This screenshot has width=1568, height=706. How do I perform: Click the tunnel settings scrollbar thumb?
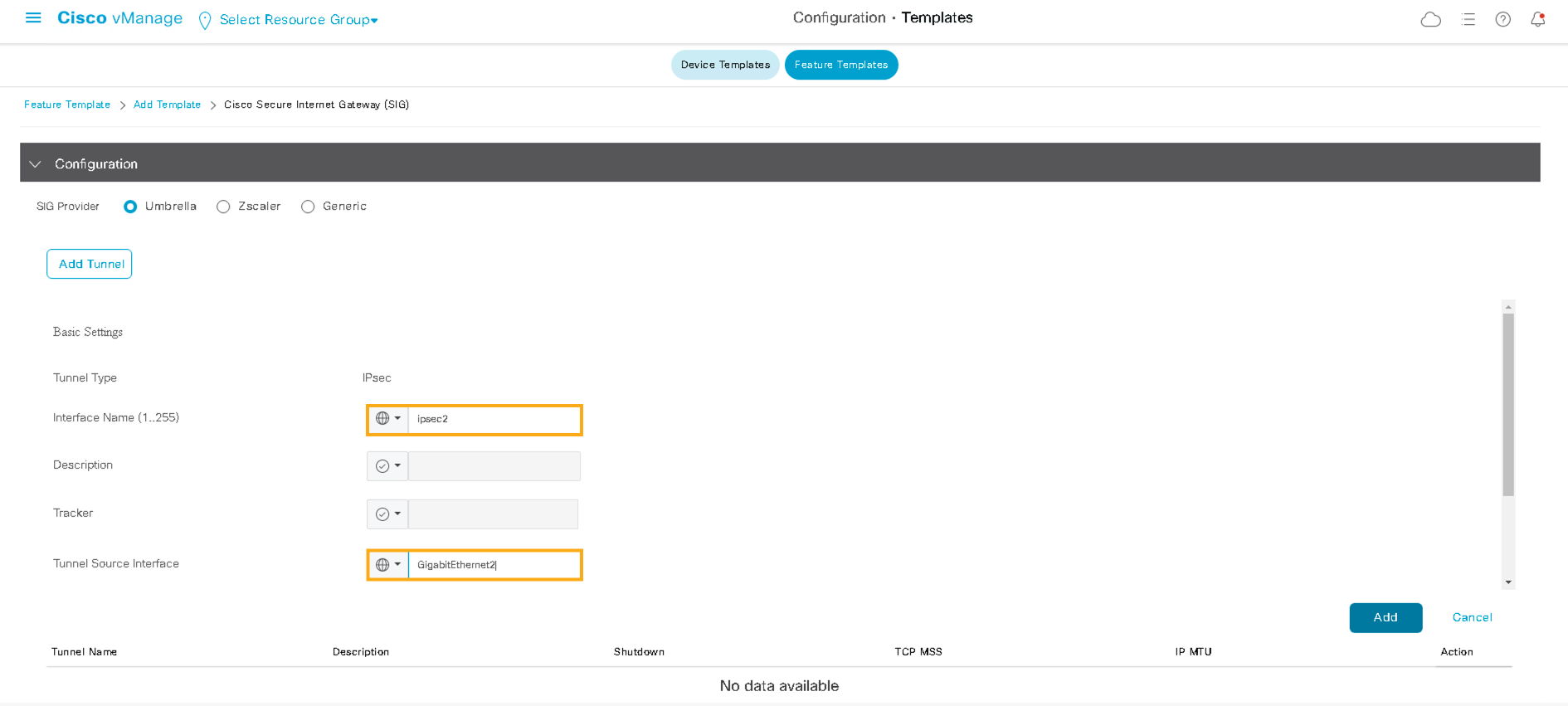(1508, 405)
